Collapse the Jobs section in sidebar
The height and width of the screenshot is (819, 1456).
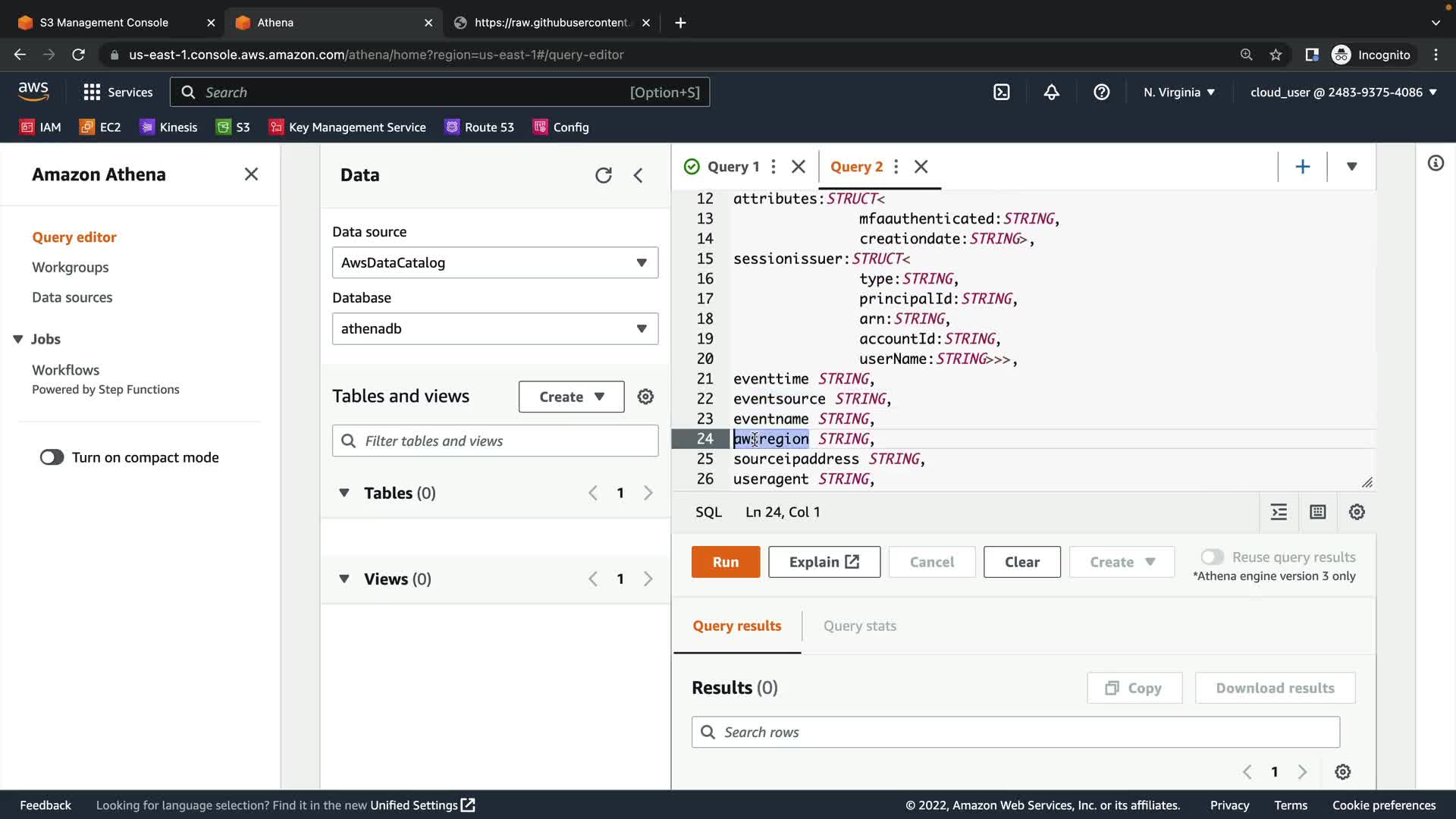[x=18, y=339]
